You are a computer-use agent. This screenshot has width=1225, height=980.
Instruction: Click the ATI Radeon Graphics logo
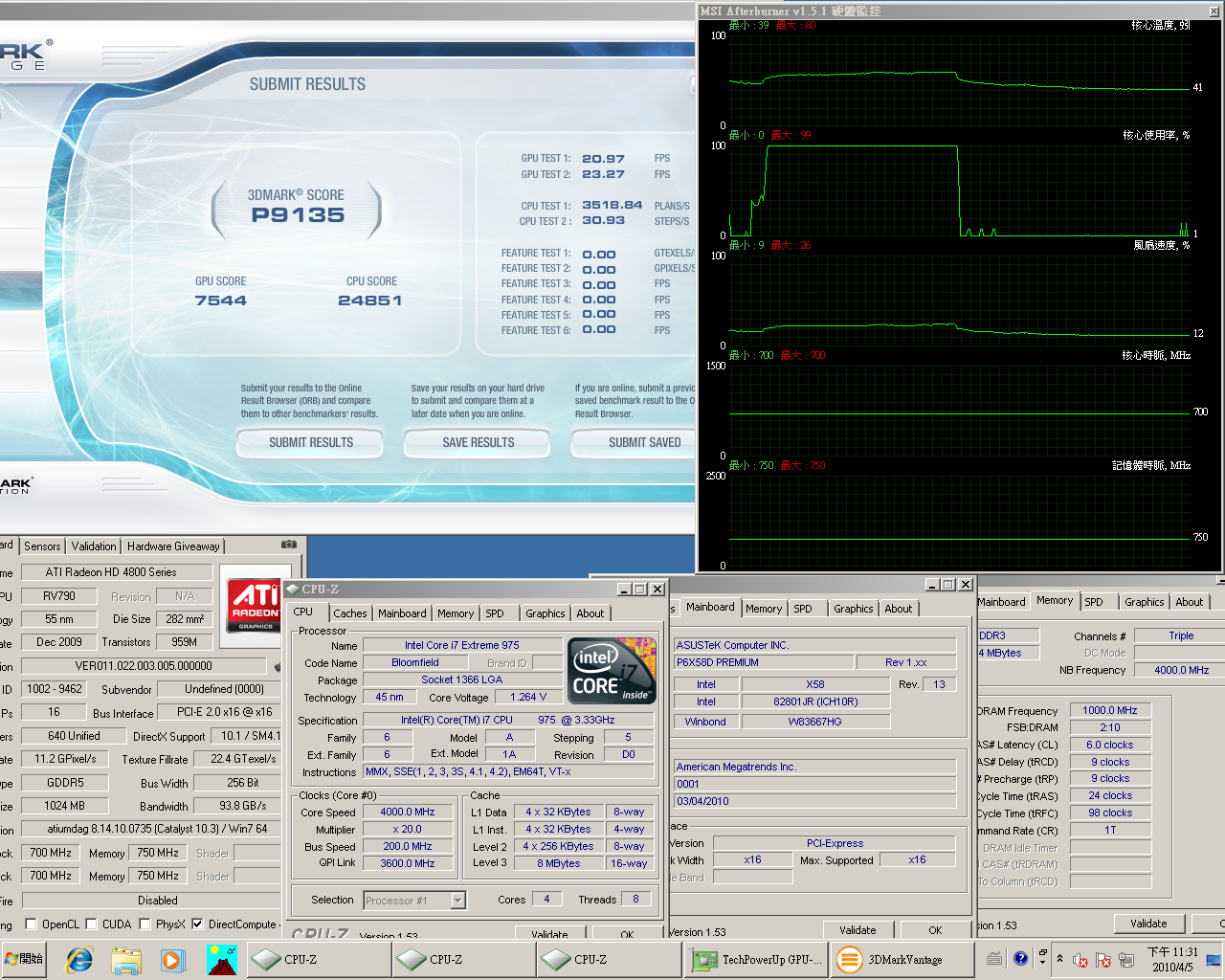256,605
